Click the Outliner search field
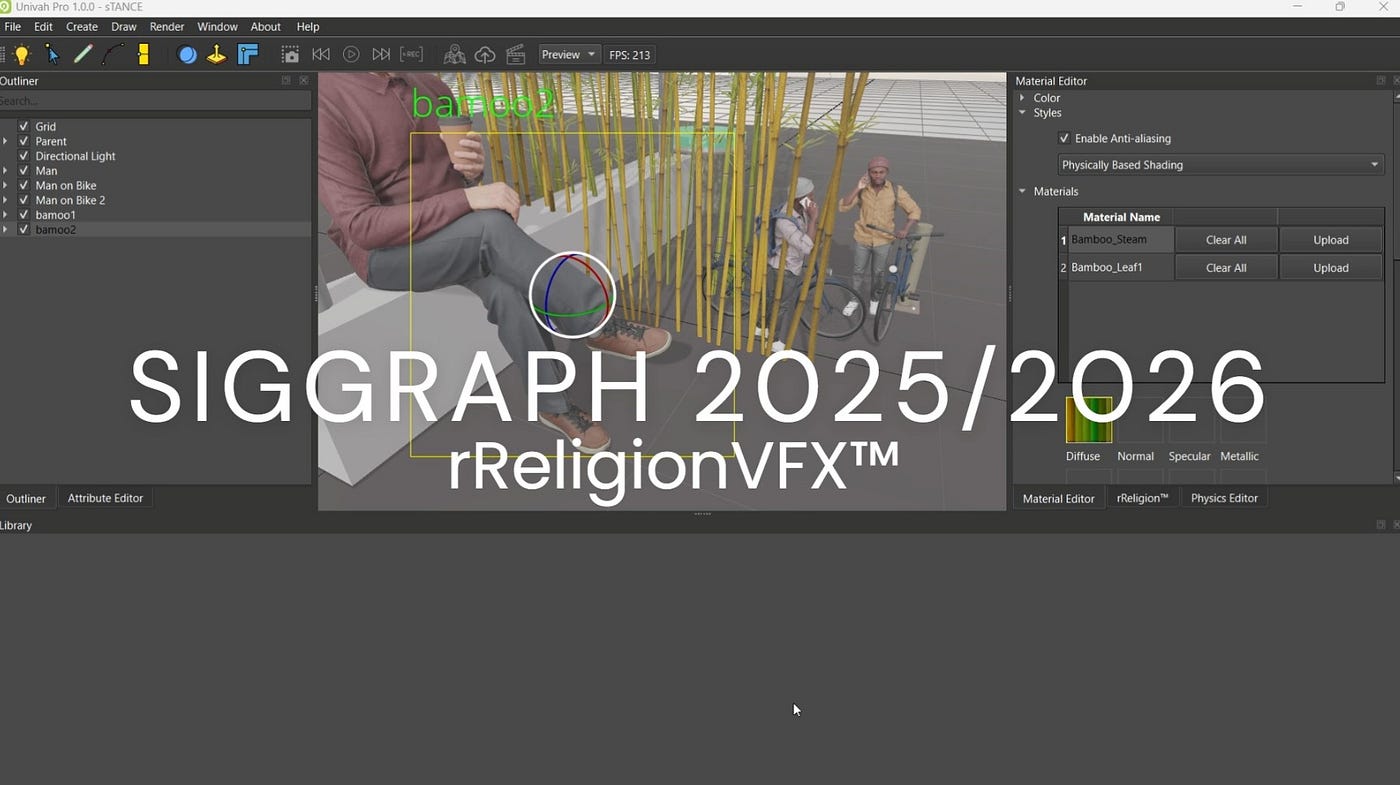 (155, 101)
